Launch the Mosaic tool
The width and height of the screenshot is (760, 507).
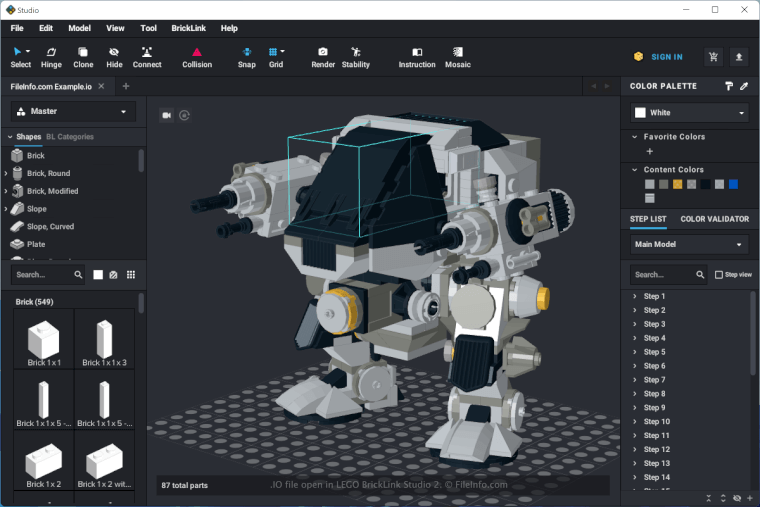pyautogui.click(x=457, y=57)
